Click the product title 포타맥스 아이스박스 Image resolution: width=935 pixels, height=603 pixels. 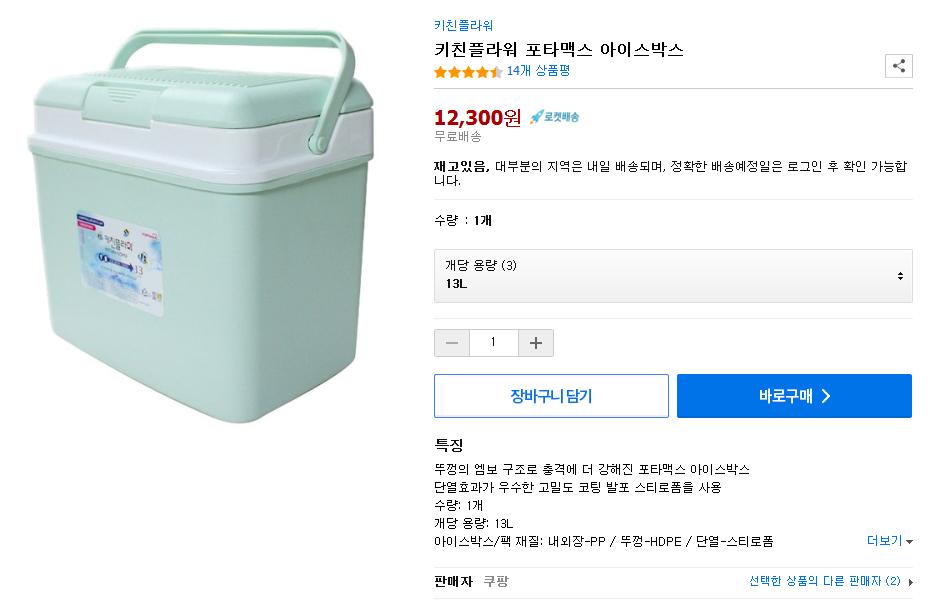(x=558, y=49)
